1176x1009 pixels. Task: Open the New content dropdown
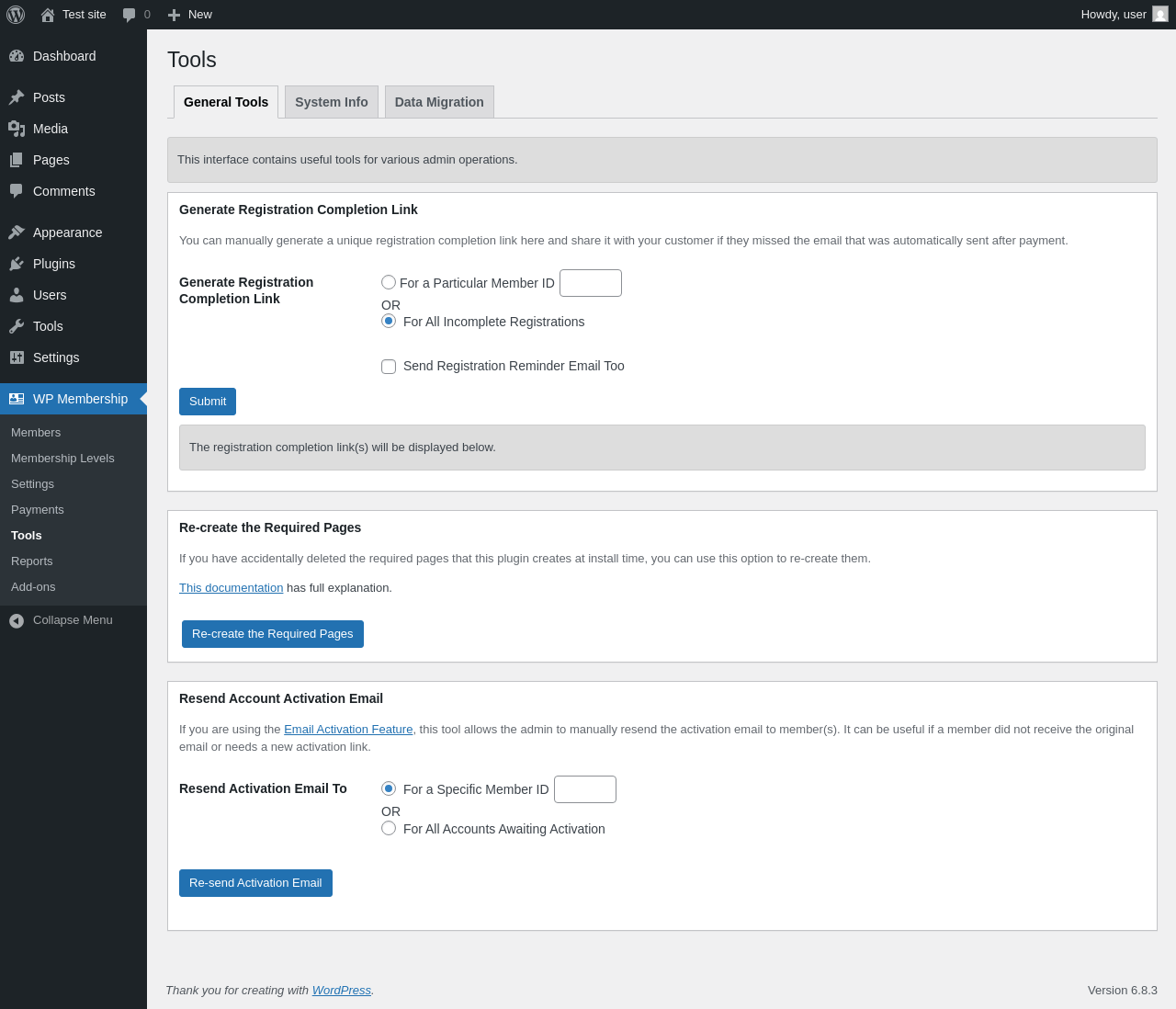[189, 15]
